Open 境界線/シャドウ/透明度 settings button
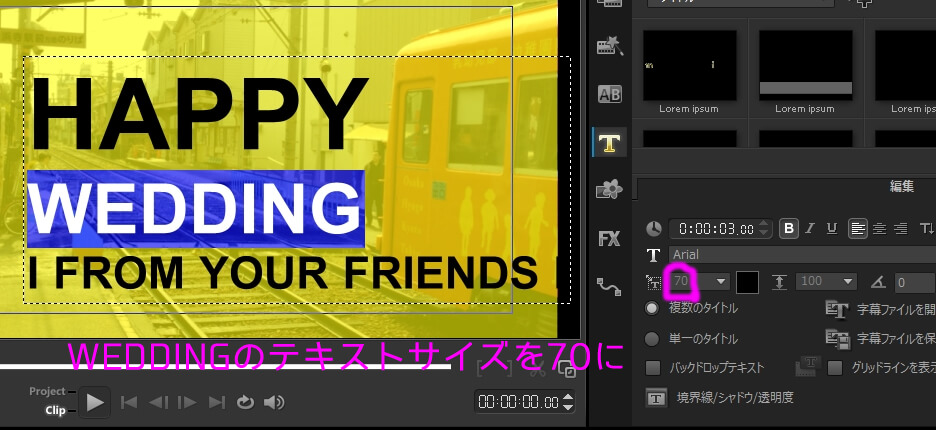The height and width of the screenshot is (430, 936). 657,398
